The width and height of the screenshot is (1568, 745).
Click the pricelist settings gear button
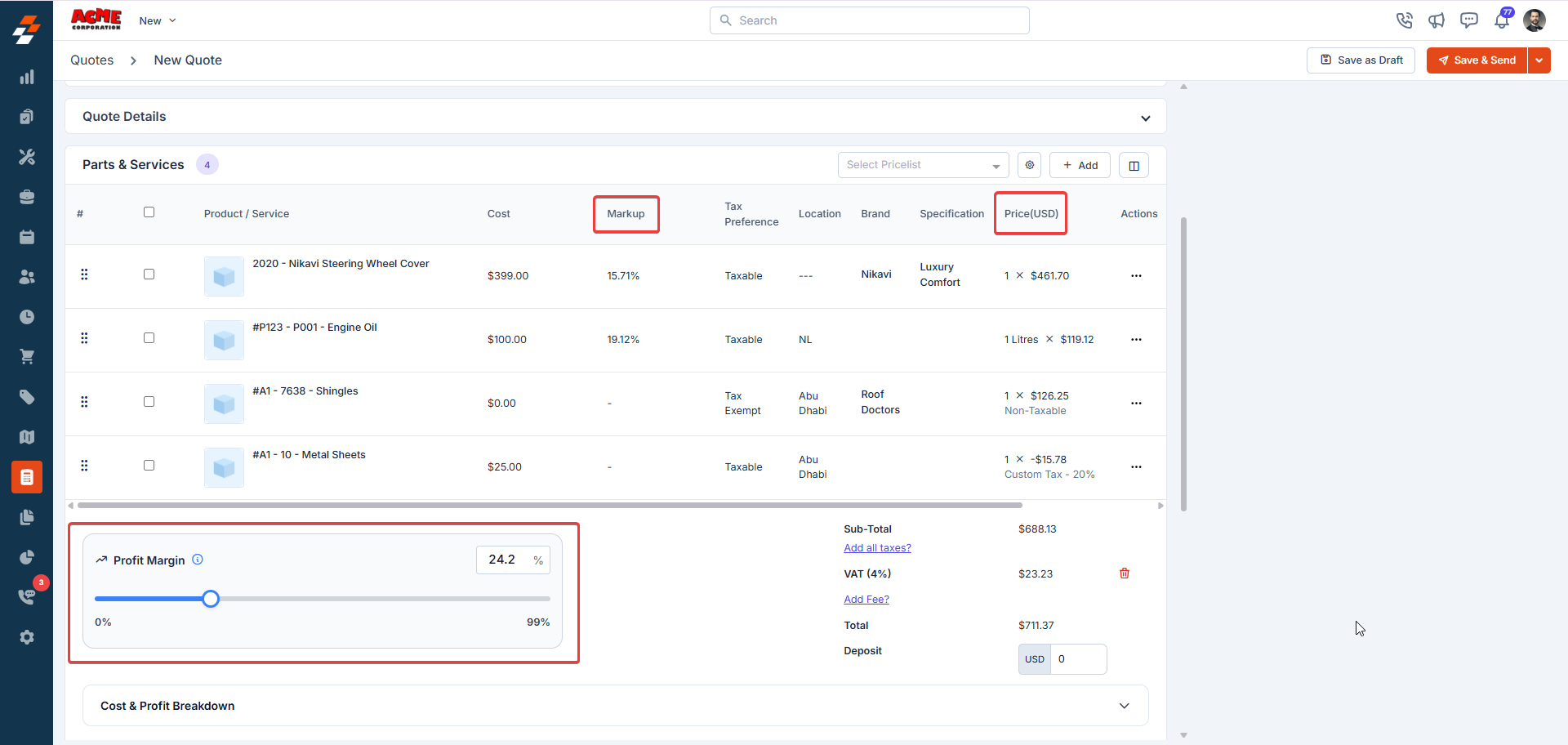click(1030, 165)
